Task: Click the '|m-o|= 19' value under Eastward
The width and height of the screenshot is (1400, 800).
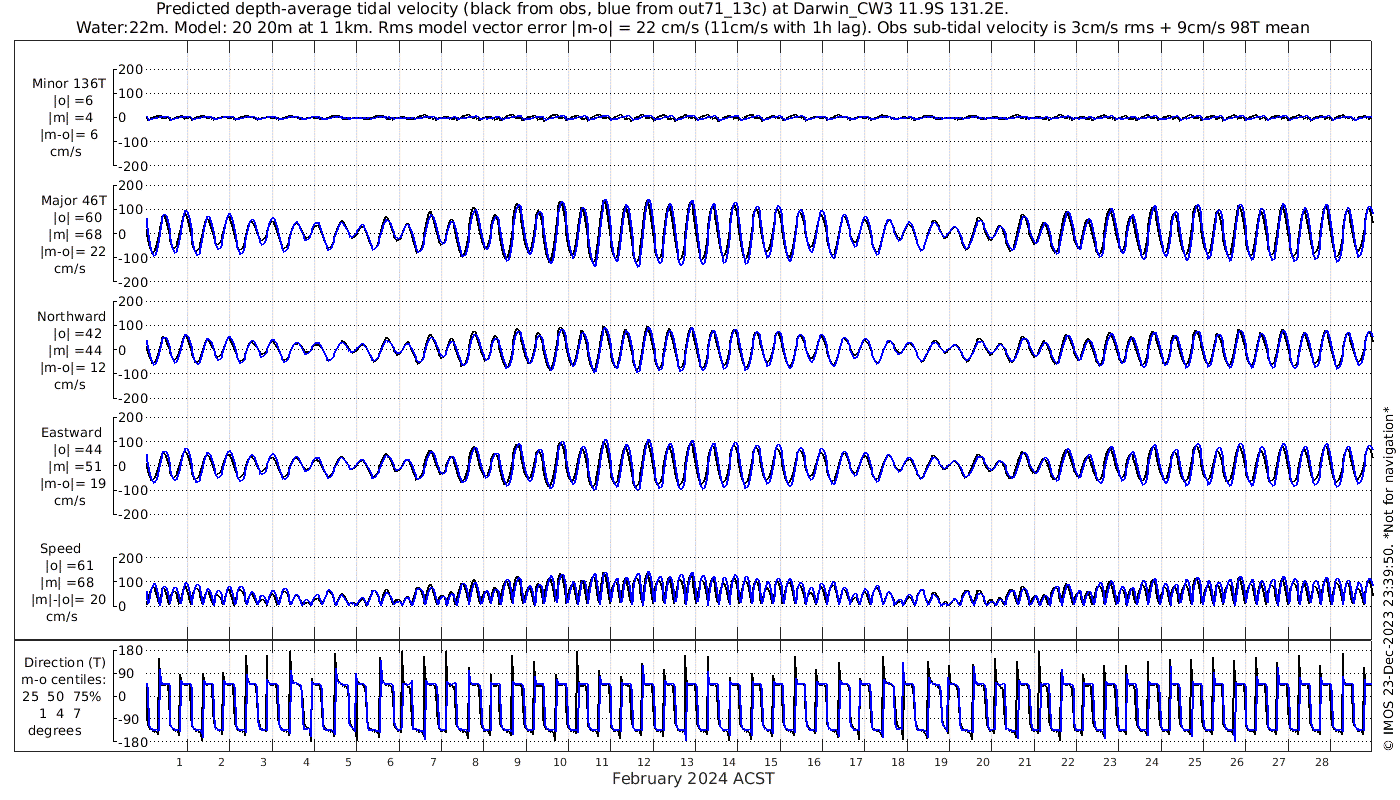Action: pyautogui.click(x=72, y=483)
